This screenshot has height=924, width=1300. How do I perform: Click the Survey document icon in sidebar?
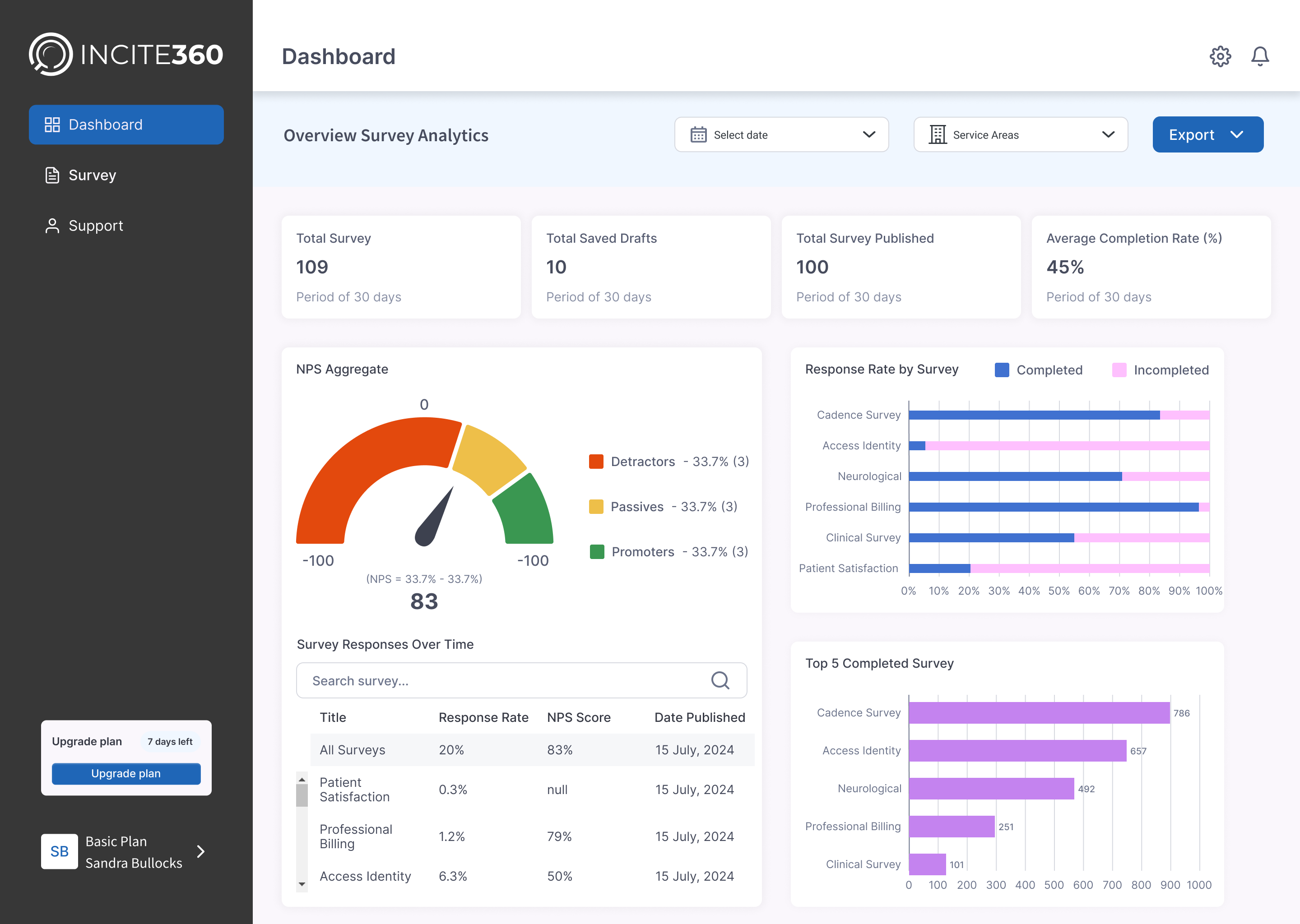tap(52, 175)
